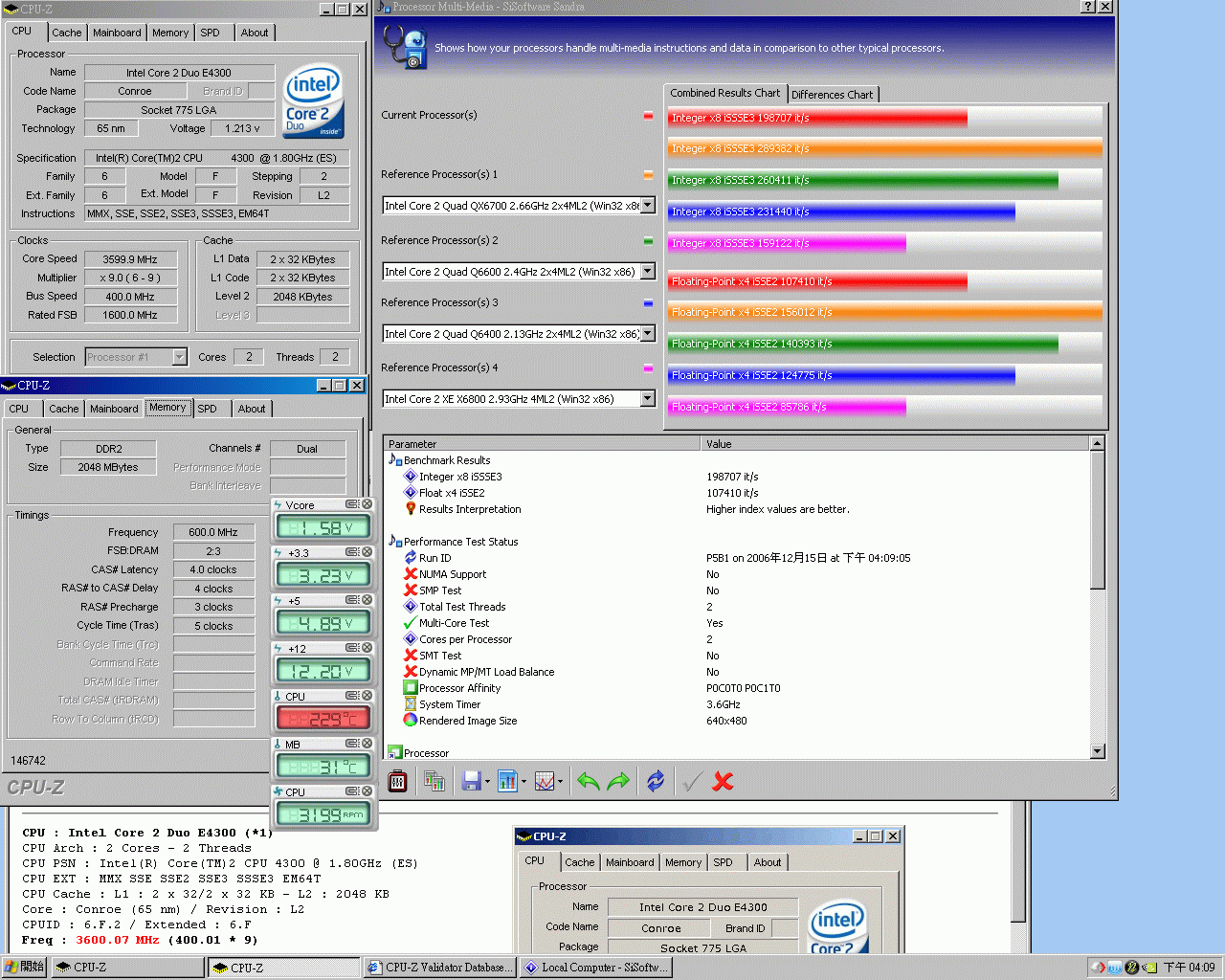Open the Processor #1 selection dropdown

point(180,357)
